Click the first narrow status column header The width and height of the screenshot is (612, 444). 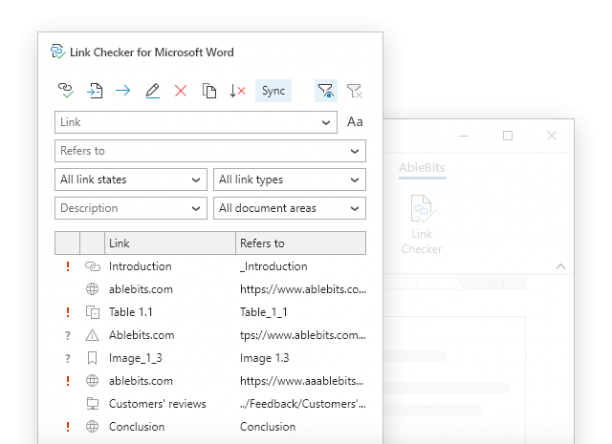[x=67, y=243]
